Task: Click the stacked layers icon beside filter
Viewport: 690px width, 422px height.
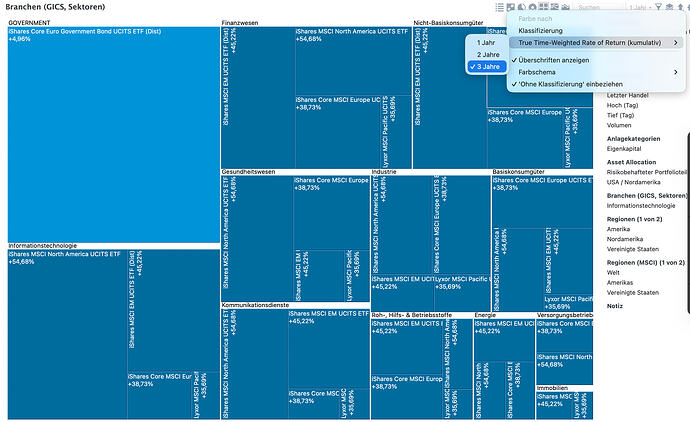Action: [x=669, y=7]
